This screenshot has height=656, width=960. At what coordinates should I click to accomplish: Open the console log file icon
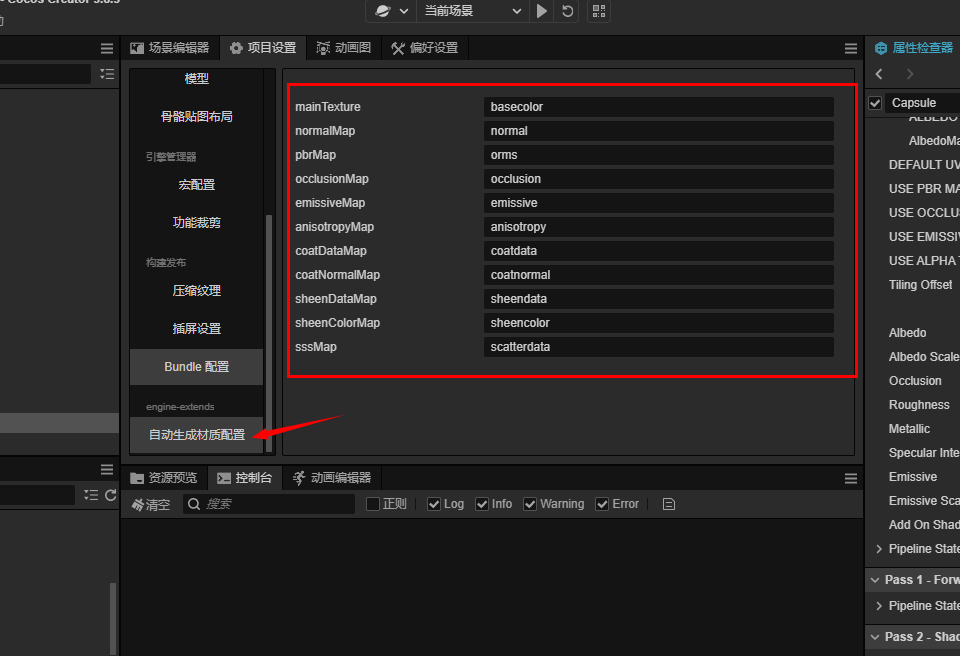[x=669, y=504]
